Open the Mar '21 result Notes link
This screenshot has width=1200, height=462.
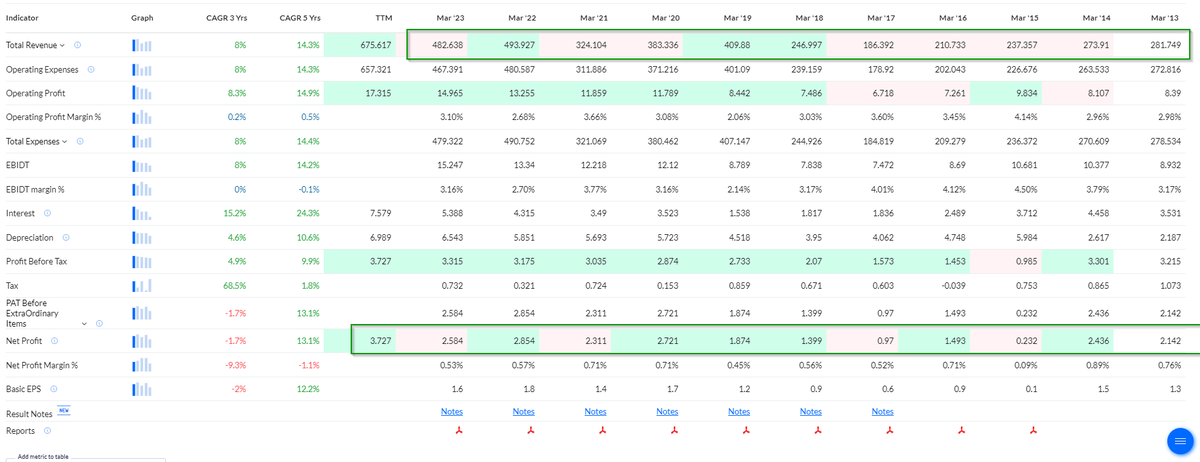tap(595, 412)
